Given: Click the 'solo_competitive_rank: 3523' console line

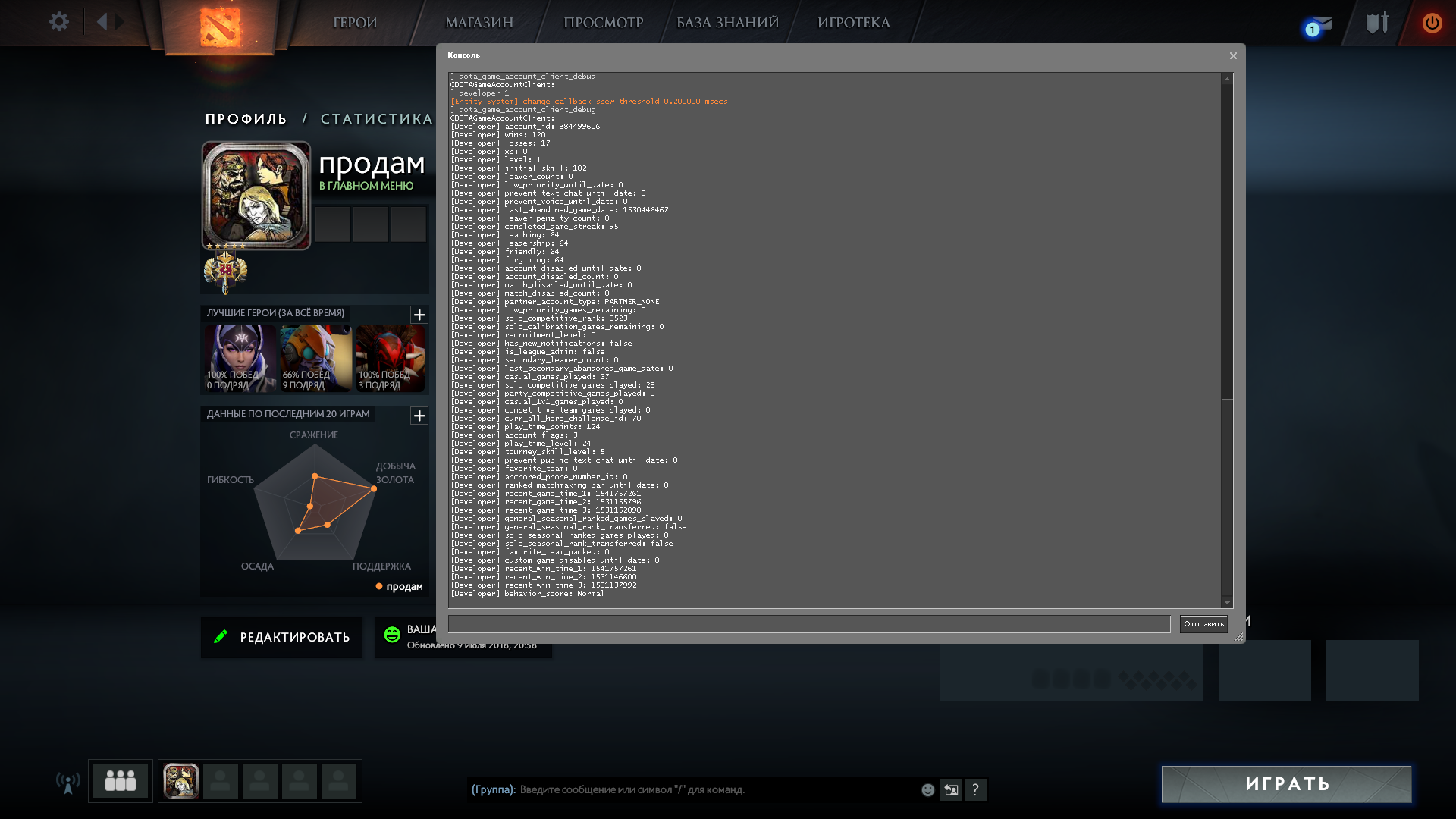Looking at the screenshot, I should tap(539, 318).
